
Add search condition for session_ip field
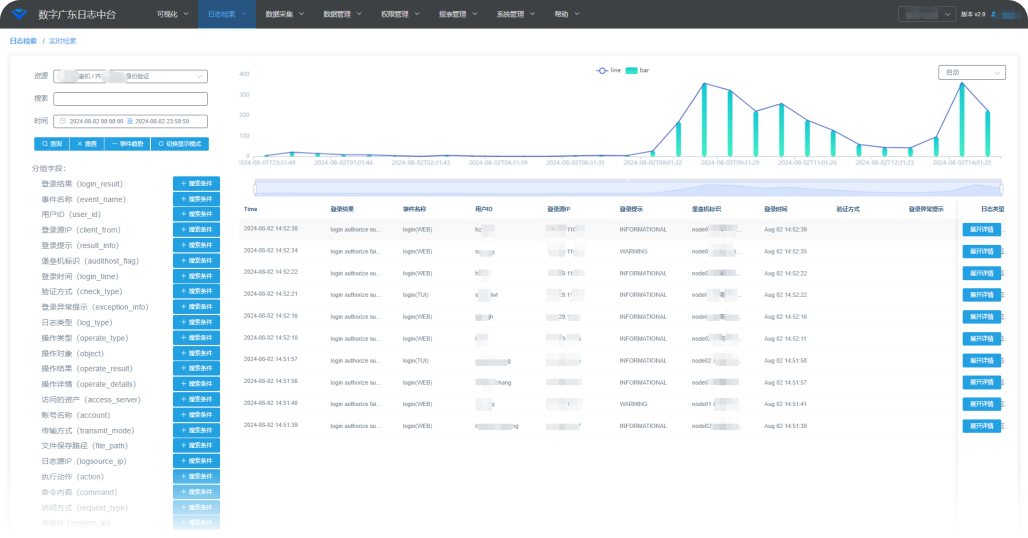pos(196,522)
